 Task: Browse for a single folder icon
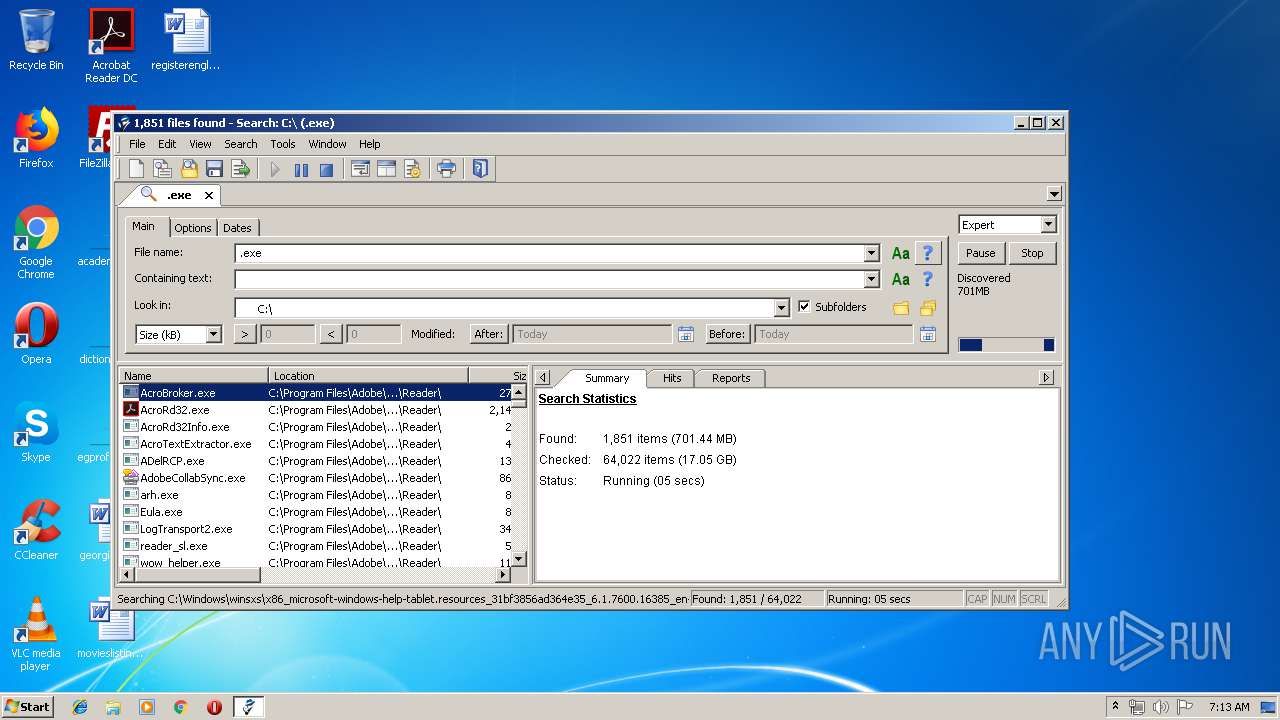(901, 308)
